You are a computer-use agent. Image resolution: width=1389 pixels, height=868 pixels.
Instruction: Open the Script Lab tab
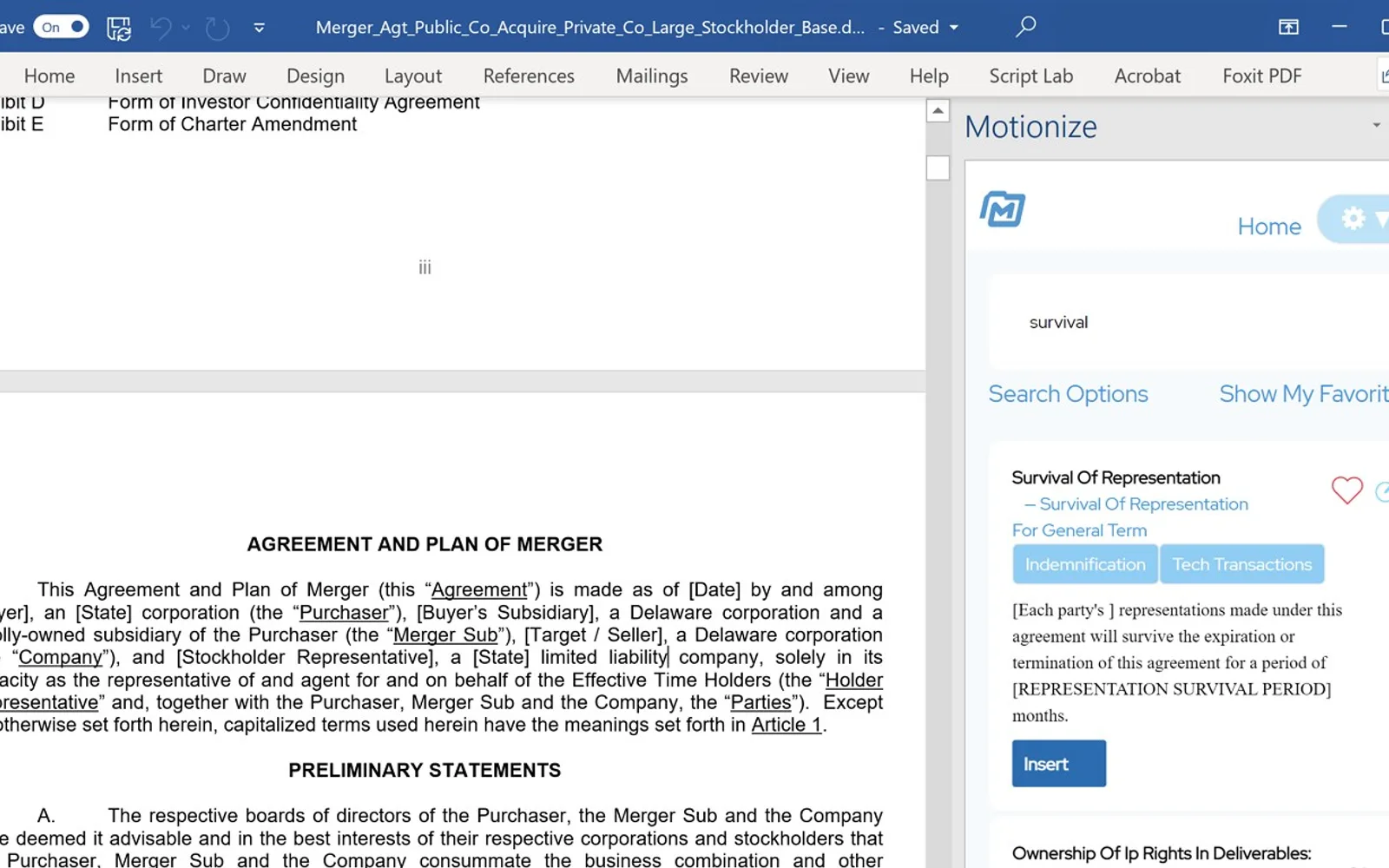[x=1031, y=76]
